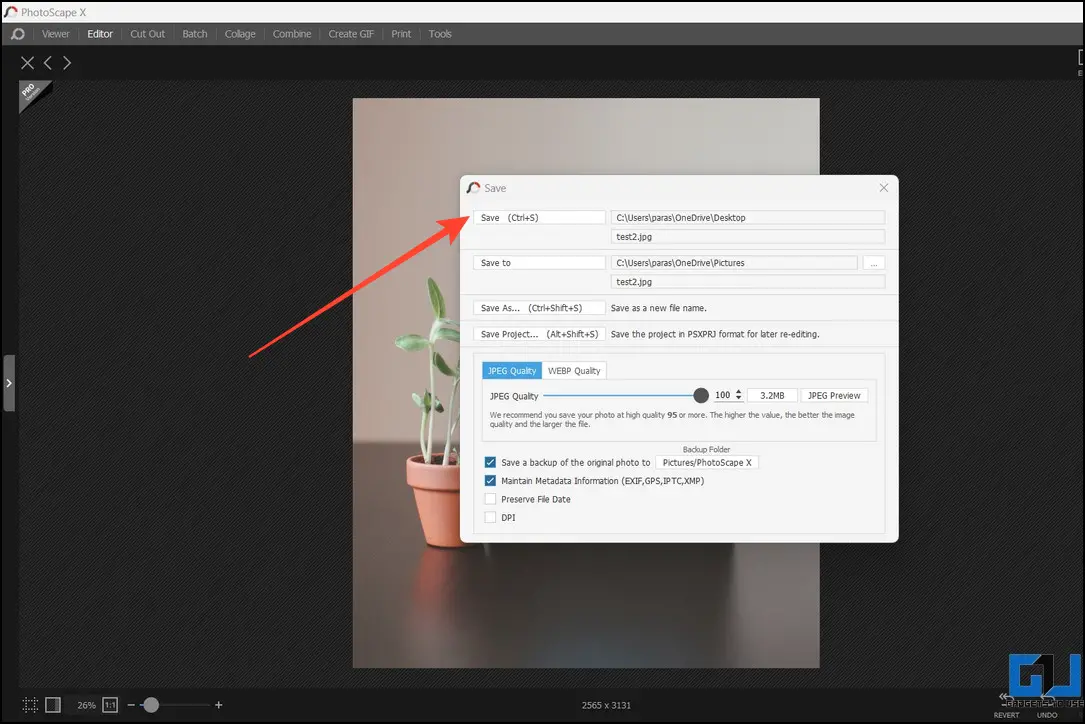Switch to the Editor tab
Screen dimensions: 1085x724
pos(100,34)
